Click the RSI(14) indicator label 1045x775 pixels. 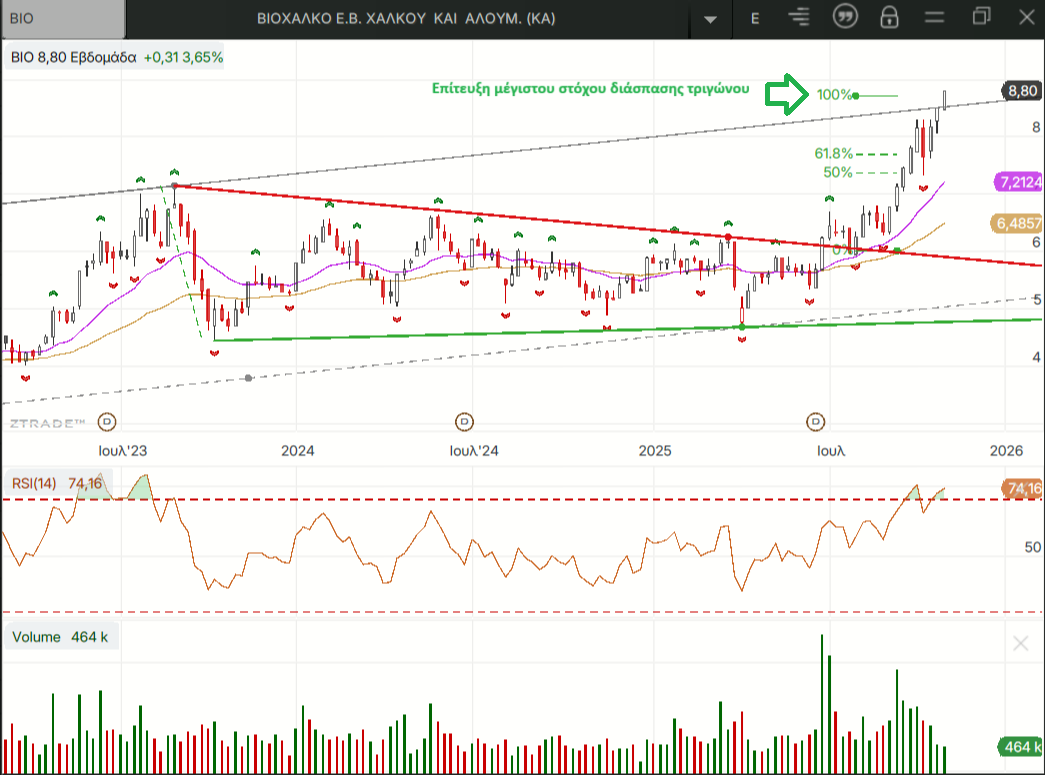[57, 484]
